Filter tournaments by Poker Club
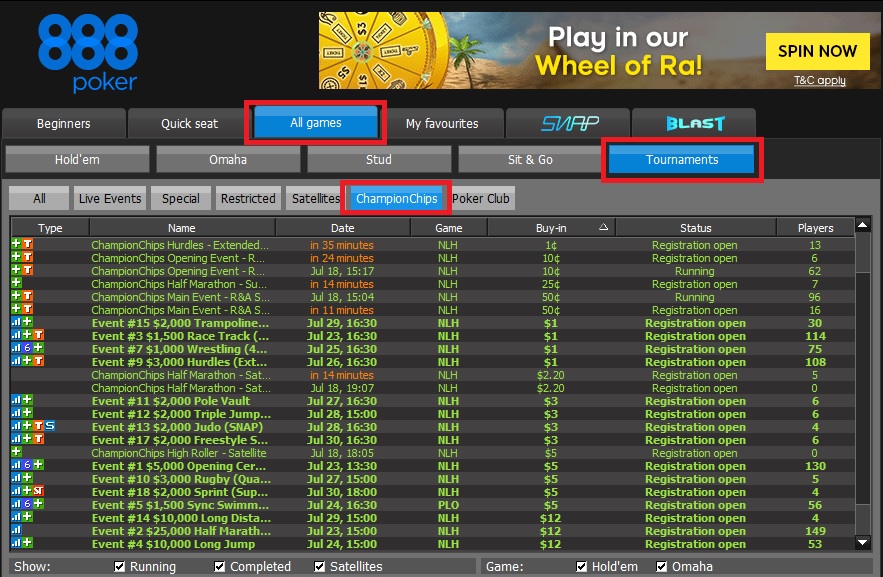 (481, 198)
